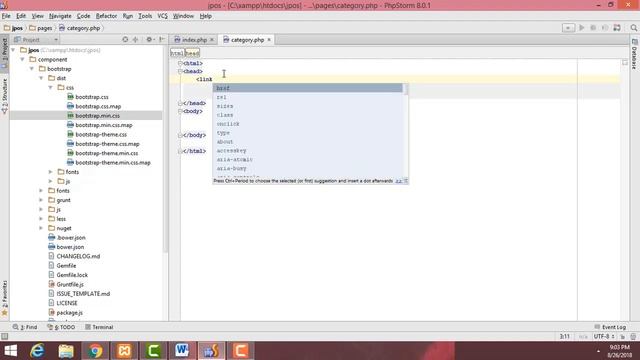Open the Navigate menu
640x360 pixels.
tap(60, 16)
